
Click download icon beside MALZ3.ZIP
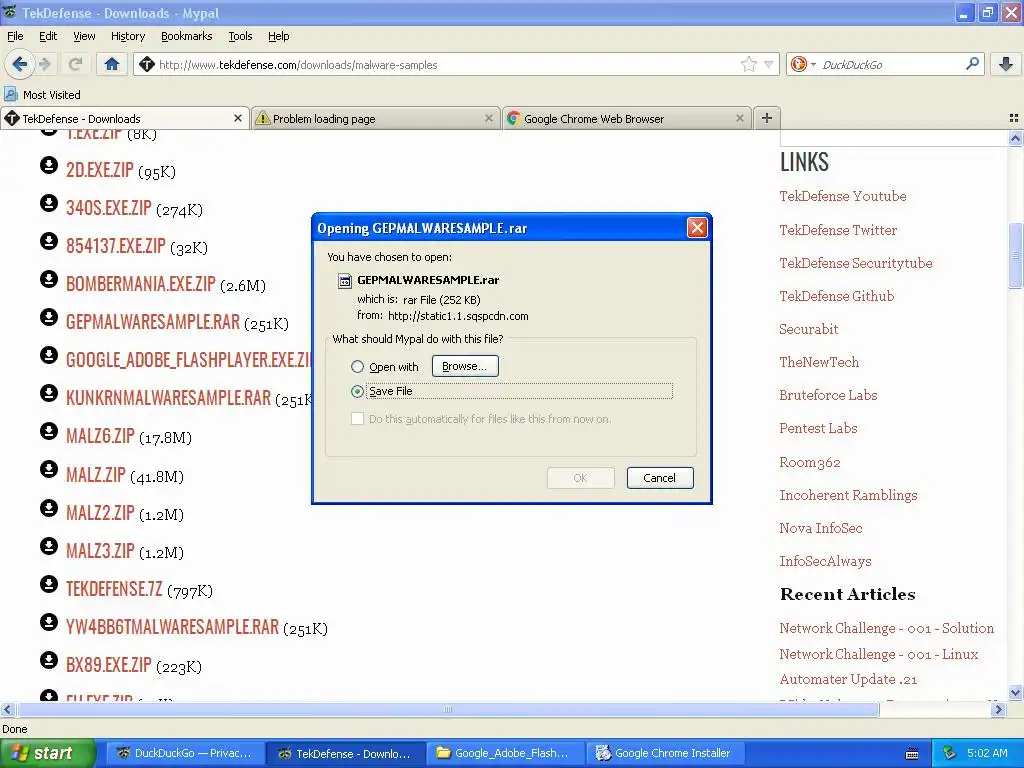click(x=49, y=545)
